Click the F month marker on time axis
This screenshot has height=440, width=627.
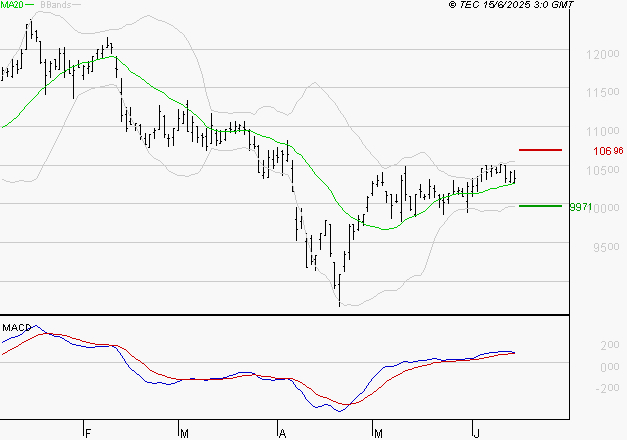tap(88, 434)
